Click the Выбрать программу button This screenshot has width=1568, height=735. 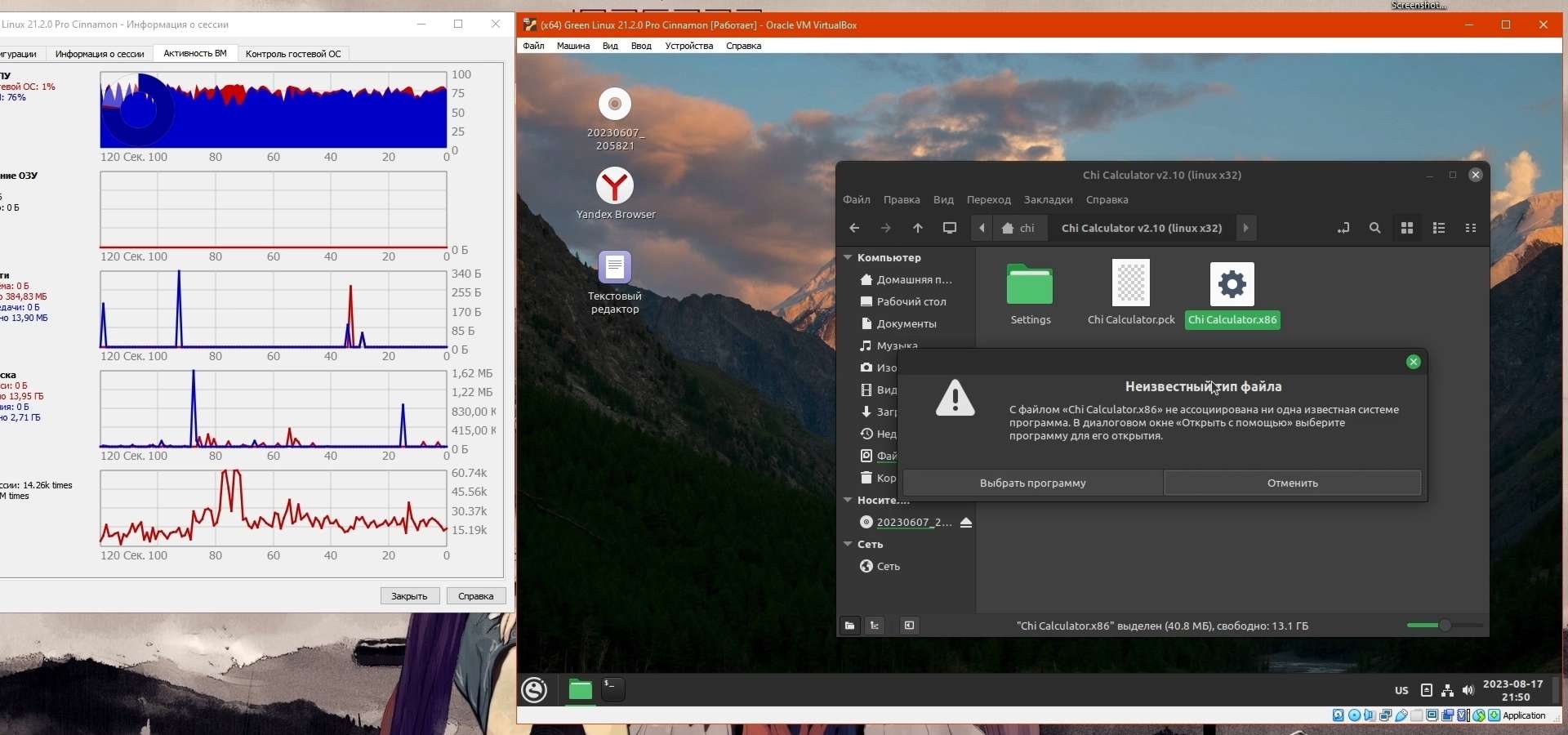click(1033, 483)
